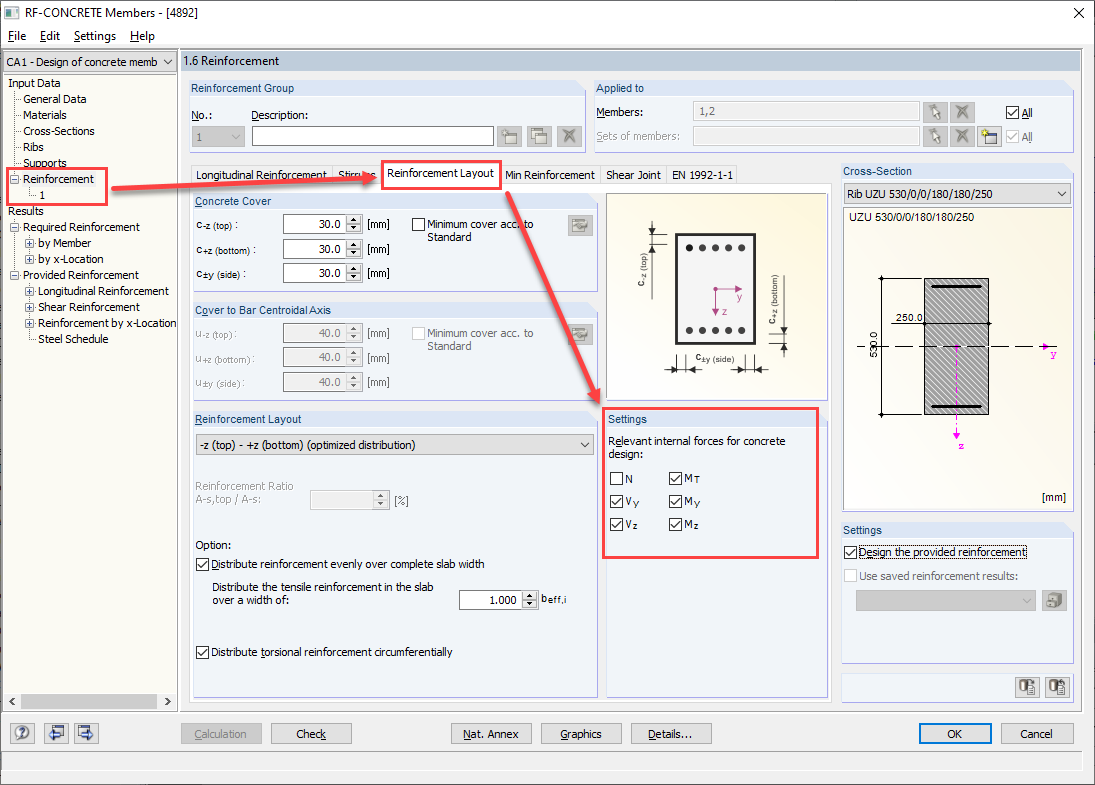Uncheck the Vy internal force checkbox
This screenshot has height=785, width=1095.
(616, 501)
